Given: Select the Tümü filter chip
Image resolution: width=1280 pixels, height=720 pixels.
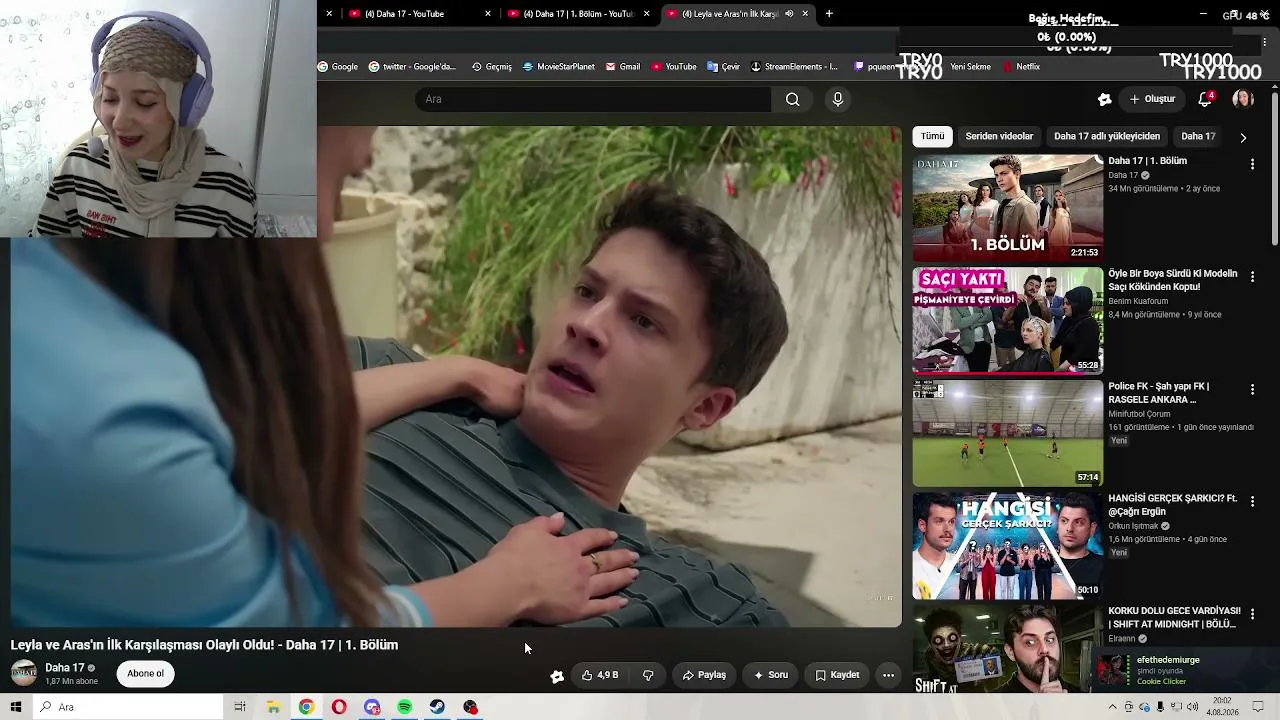Looking at the screenshot, I should (x=933, y=136).
